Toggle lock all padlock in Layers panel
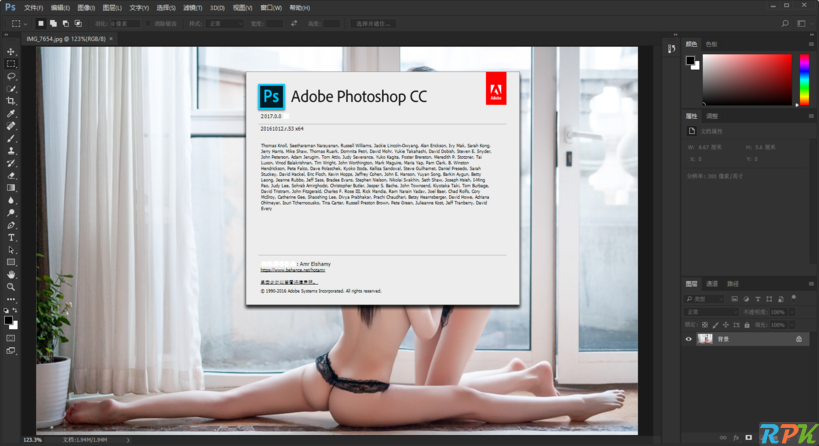 (747, 325)
